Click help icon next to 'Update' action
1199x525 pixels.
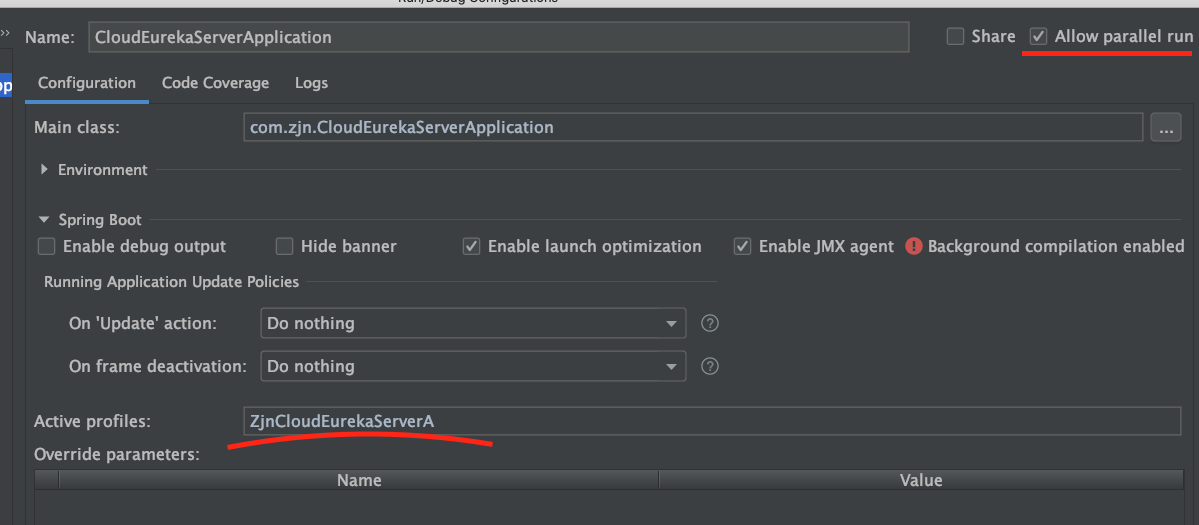(710, 323)
